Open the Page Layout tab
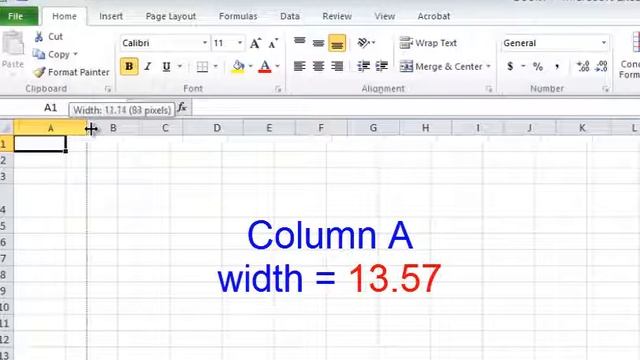Screen dimensions: 640x360 click(x=171, y=16)
